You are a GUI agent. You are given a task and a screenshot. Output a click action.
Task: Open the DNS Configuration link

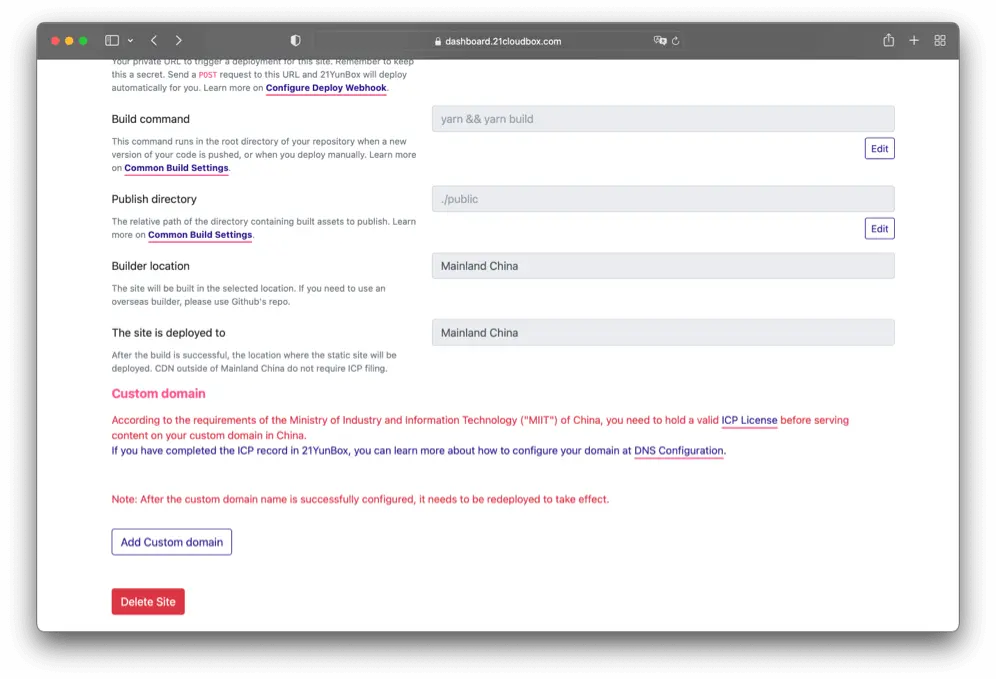[x=678, y=451]
